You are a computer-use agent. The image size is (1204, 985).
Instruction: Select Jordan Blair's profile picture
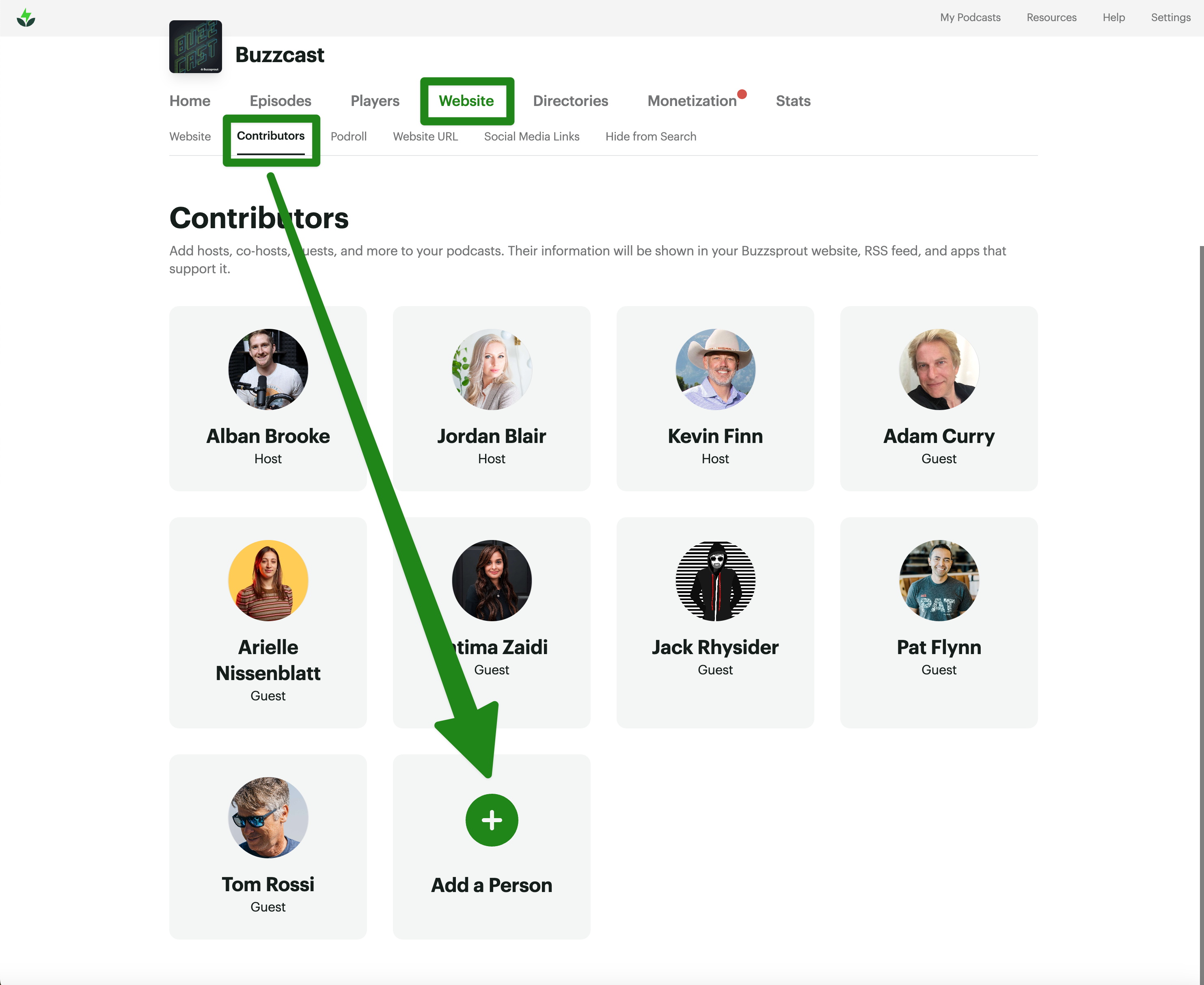[491, 369]
